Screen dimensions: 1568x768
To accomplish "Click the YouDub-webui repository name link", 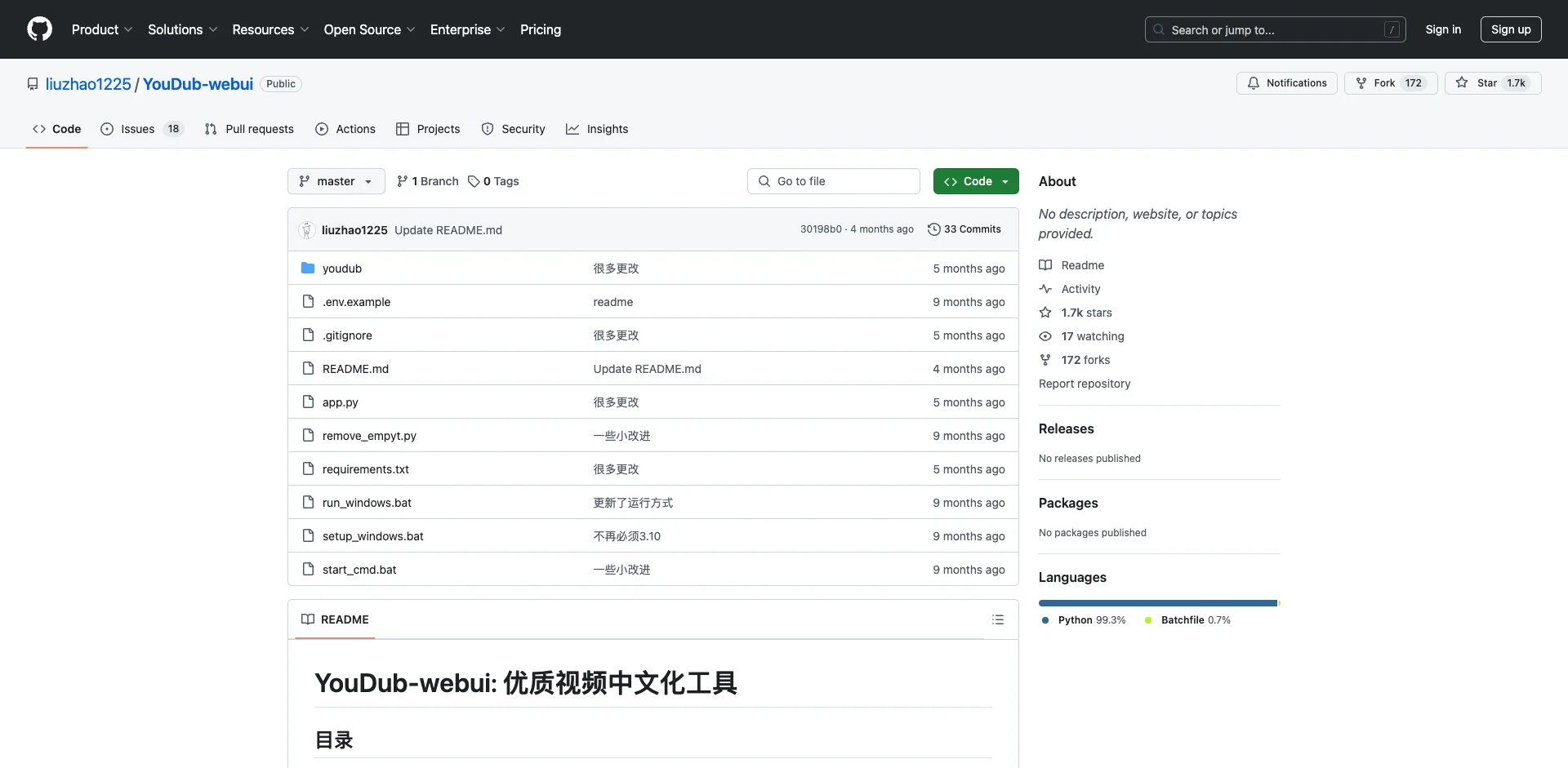I will click(198, 84).
